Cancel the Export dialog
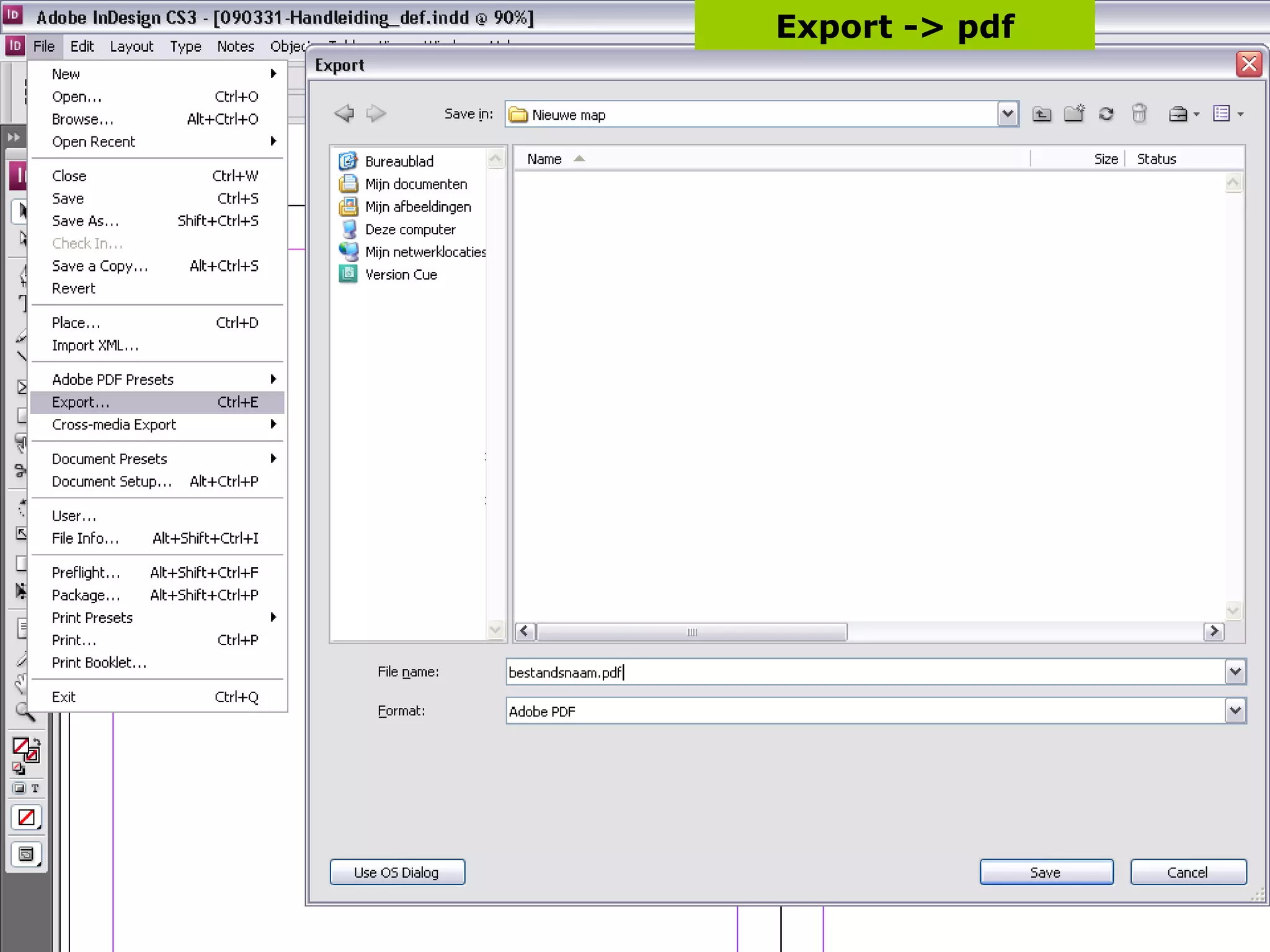The height and width of the screenshot is (952, 1270). (x=1188, y=872)
